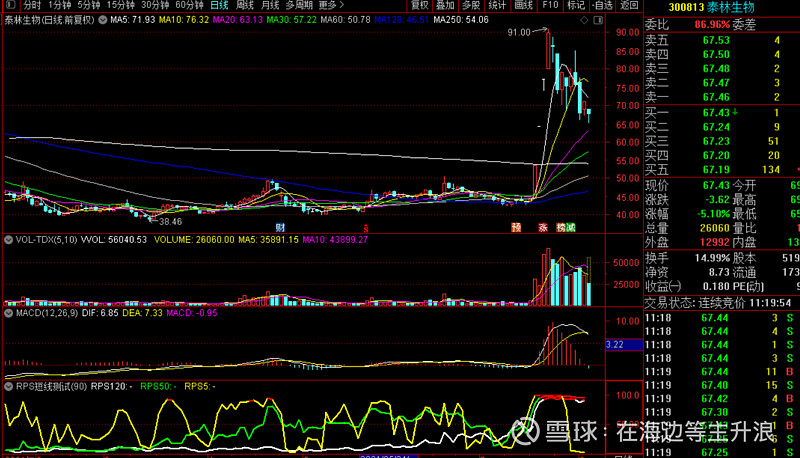Open the 画线 drawing tools
The height and width of the screenshot is (458, 800).
523,5
